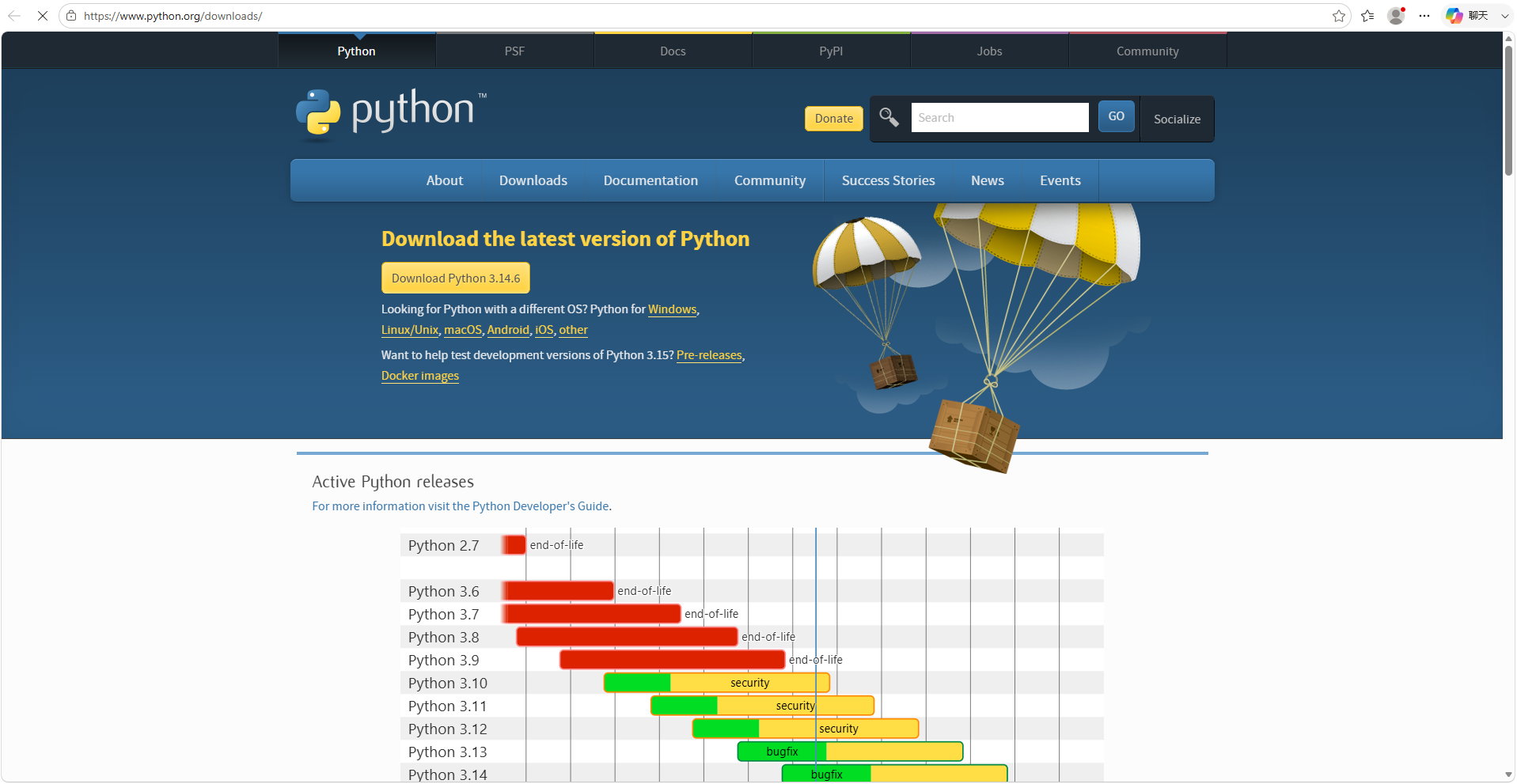Follow the iOS link

tap(544, 330)
